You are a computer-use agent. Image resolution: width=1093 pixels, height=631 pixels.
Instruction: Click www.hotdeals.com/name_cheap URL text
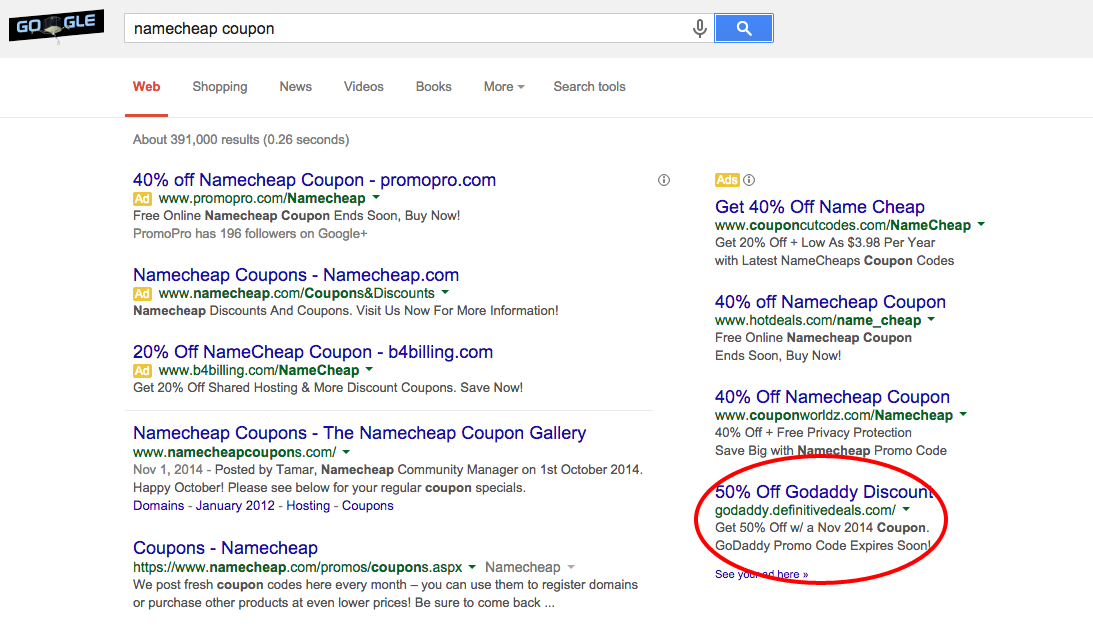818,320
